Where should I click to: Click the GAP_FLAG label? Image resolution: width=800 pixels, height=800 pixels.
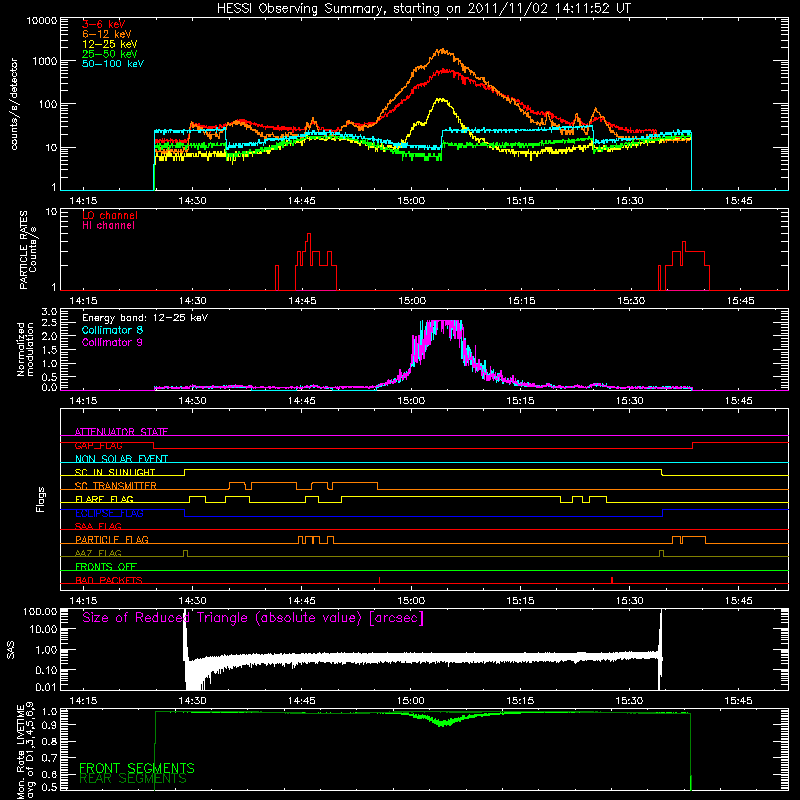click(x=98, y=445)
